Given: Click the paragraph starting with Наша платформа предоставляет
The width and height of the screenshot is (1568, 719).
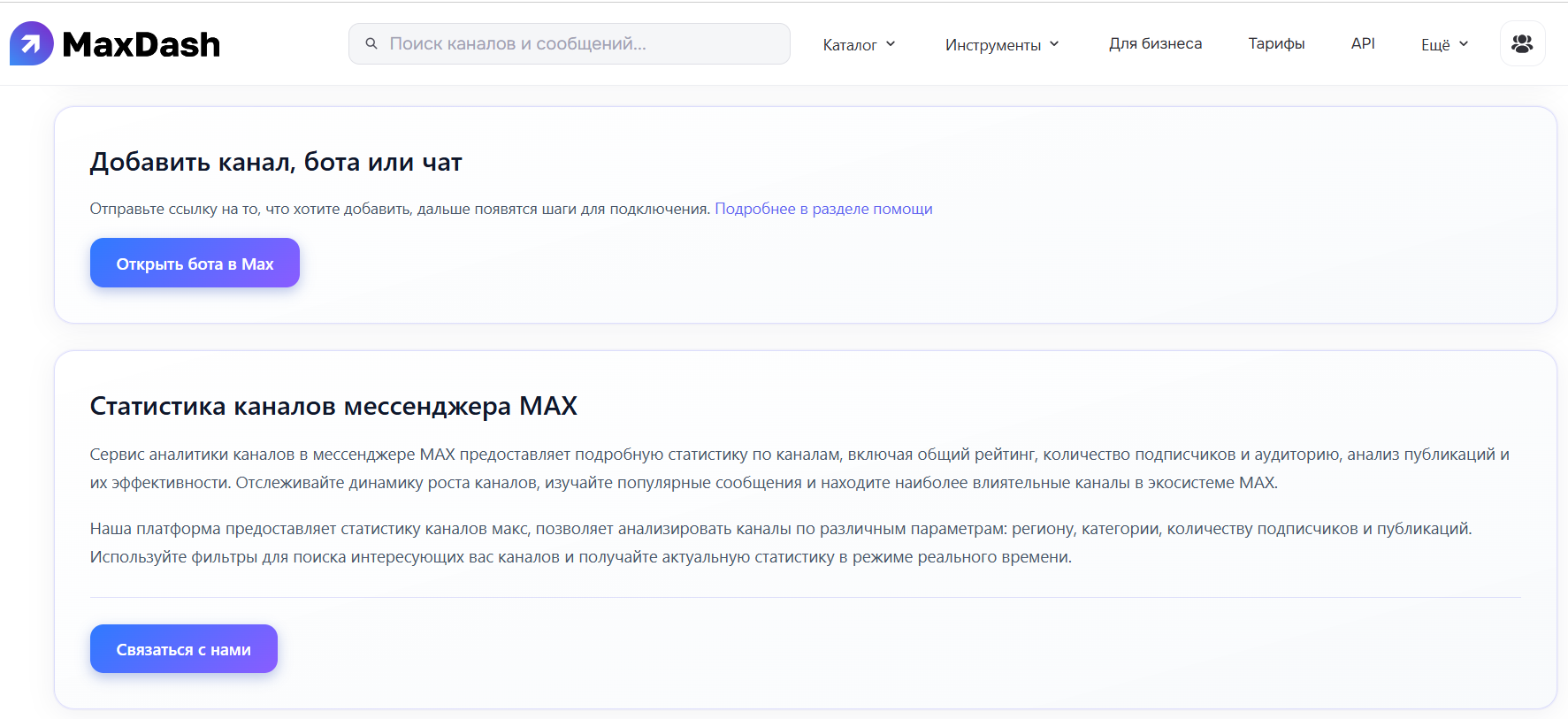Looking at the screenshot, I should [781, 543].
